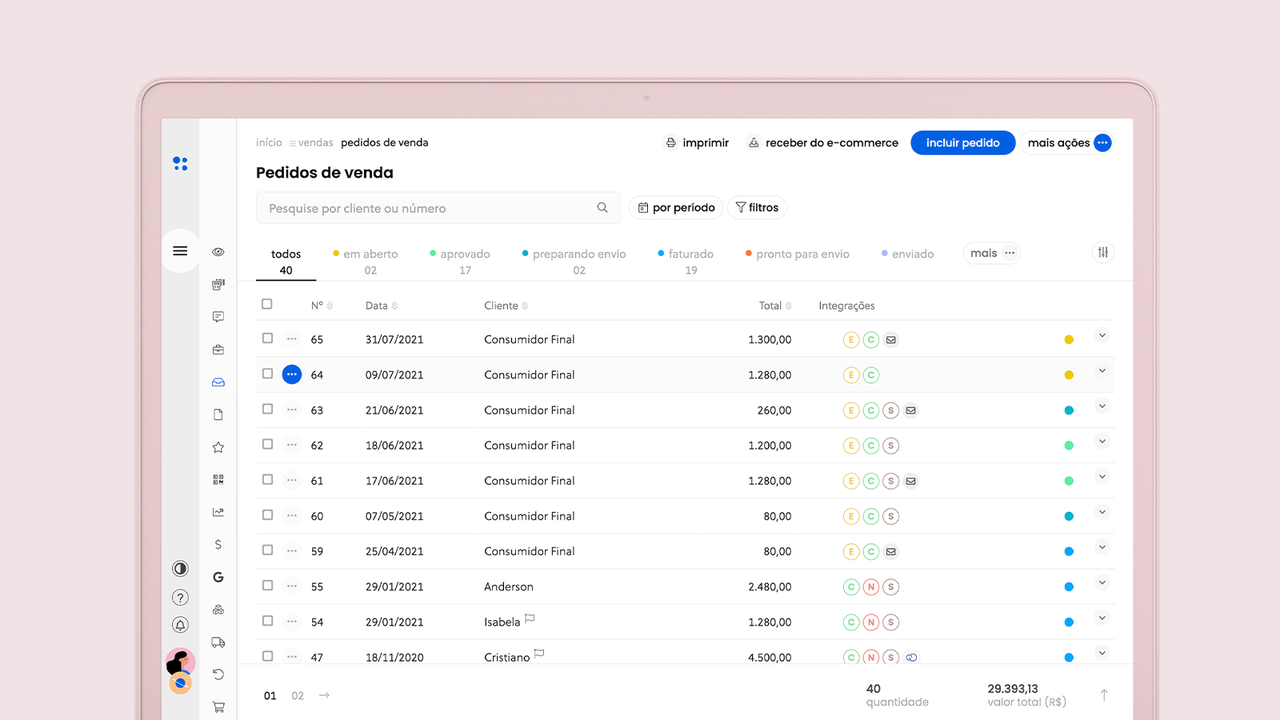
Task: Open the hamburger main menu
Action: (180, 251)
